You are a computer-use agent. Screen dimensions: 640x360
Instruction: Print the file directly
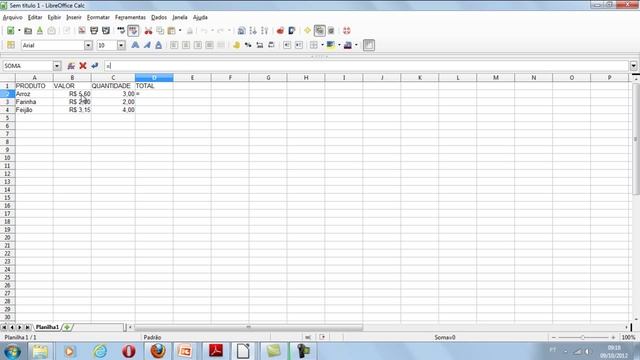click(x=94, y=31)
